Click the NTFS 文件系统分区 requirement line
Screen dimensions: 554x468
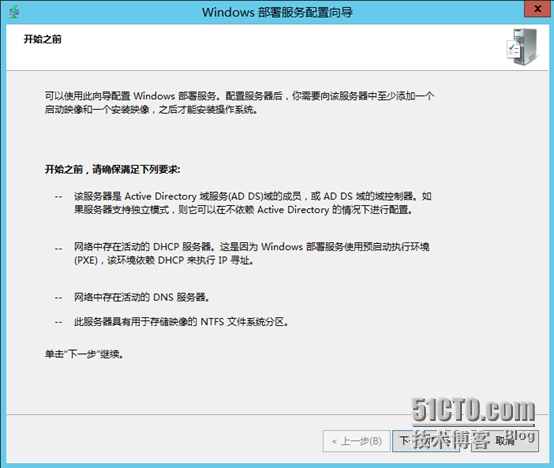[x=181, y=322]
